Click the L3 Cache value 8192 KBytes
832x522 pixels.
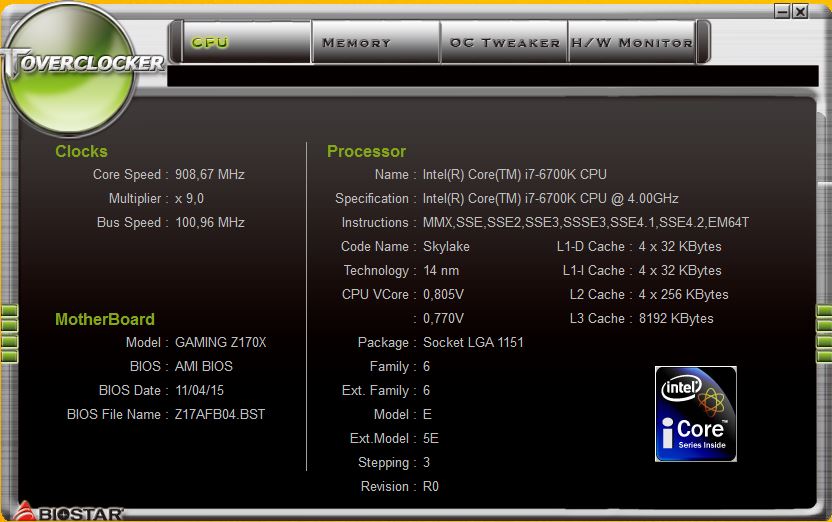pyautogui.click(x=676, y=319)
